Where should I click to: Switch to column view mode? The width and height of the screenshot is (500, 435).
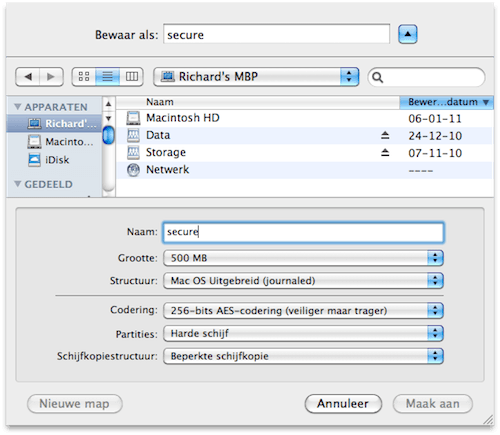132,77
